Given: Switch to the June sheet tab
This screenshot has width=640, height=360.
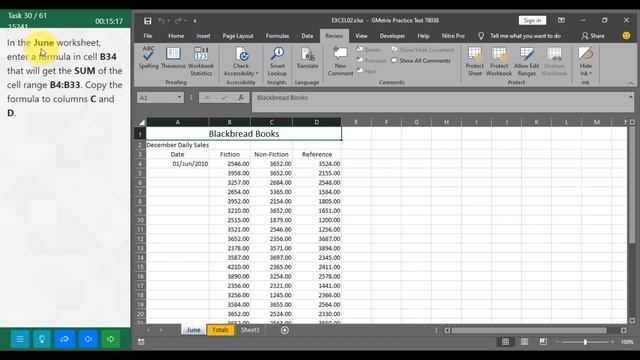Looking at the screenshot, I should click(x=193, y=330).
